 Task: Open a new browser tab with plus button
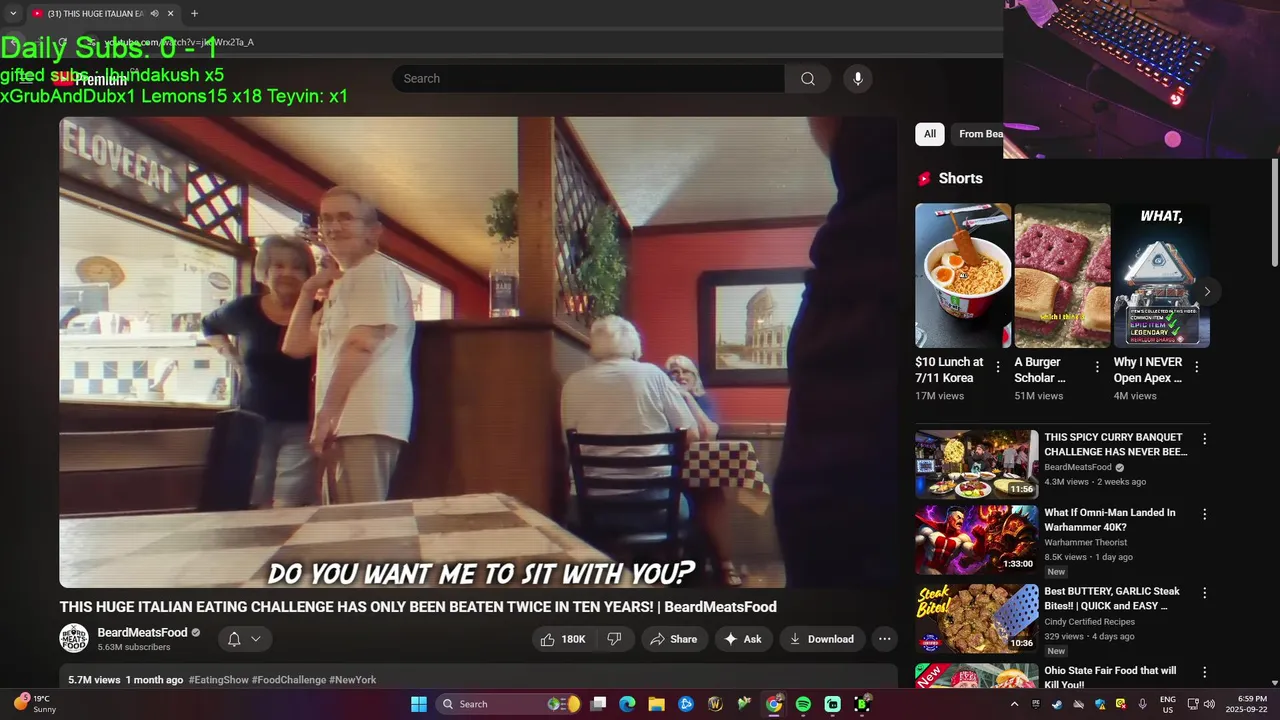coord(194,13)
